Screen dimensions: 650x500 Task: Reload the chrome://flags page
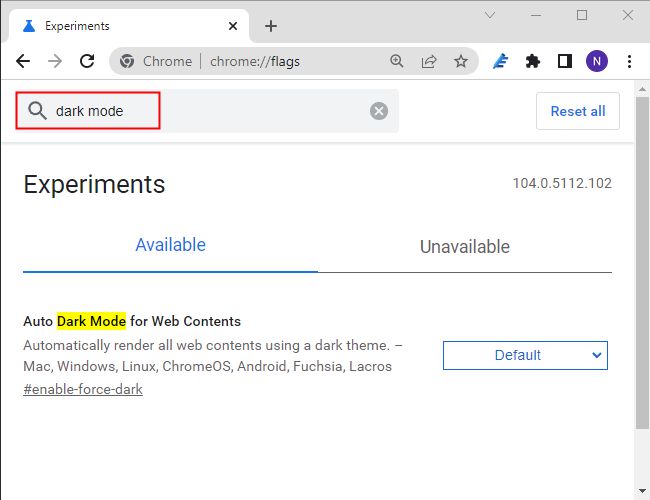click(x=87, y=61)
